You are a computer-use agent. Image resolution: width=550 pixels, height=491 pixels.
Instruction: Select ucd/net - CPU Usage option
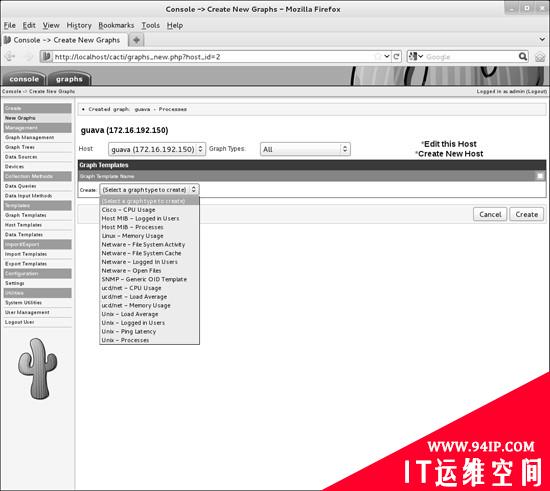coord(132,288)
